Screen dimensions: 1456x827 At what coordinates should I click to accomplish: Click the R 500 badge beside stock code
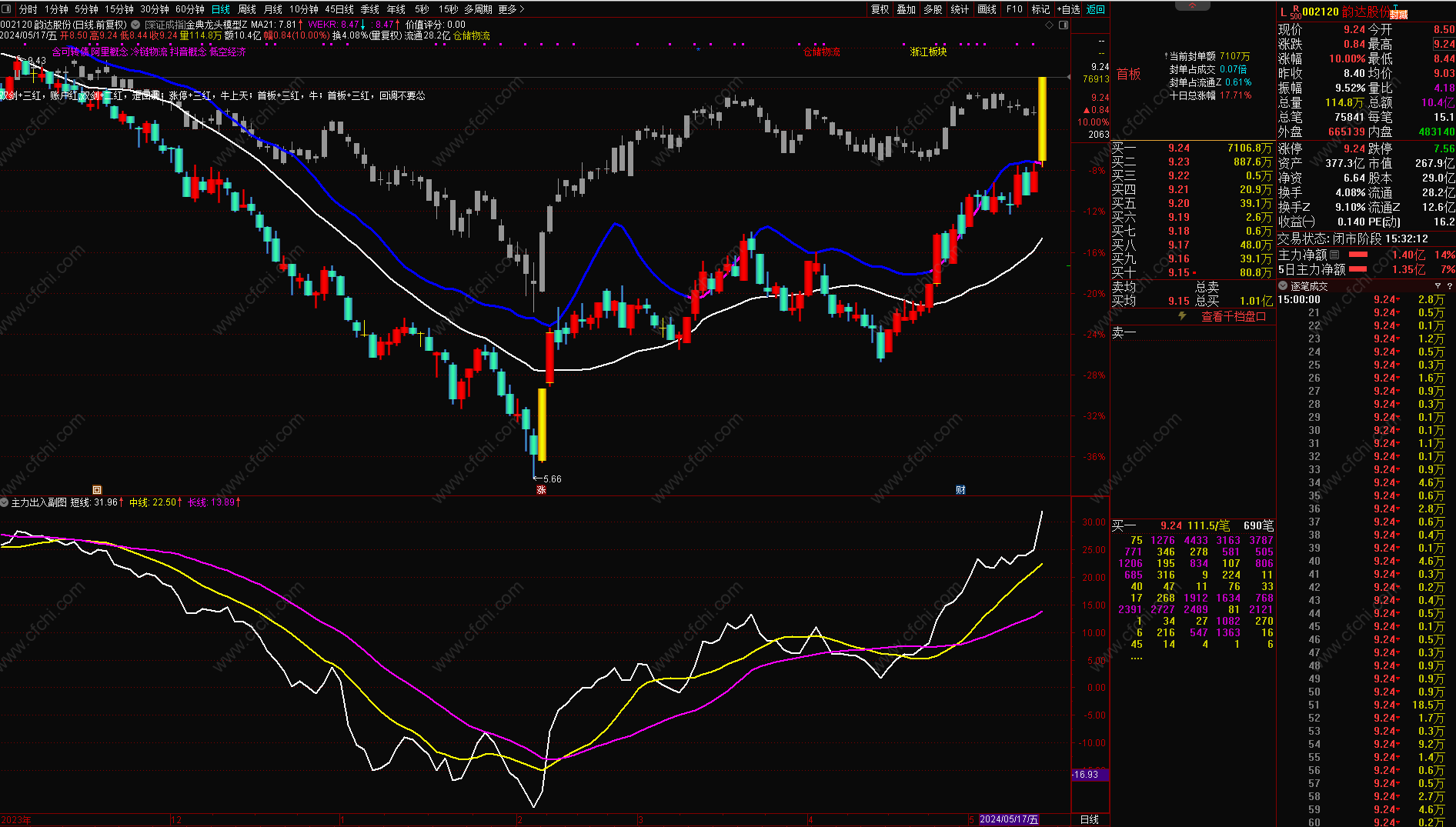pyautogui.click(x=1296, y=12)
